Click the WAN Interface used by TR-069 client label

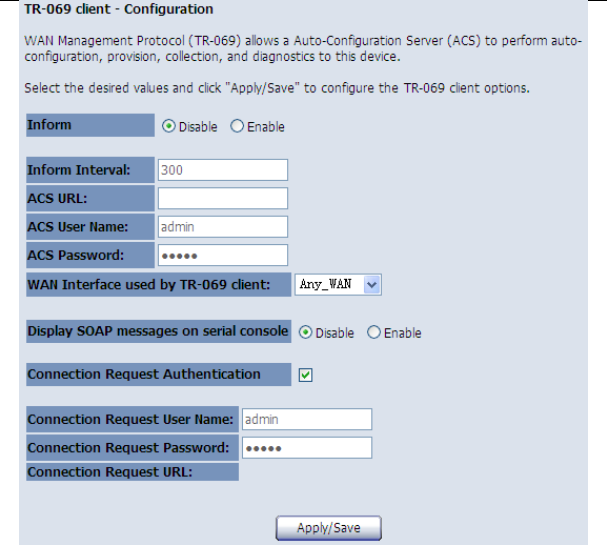148,285
